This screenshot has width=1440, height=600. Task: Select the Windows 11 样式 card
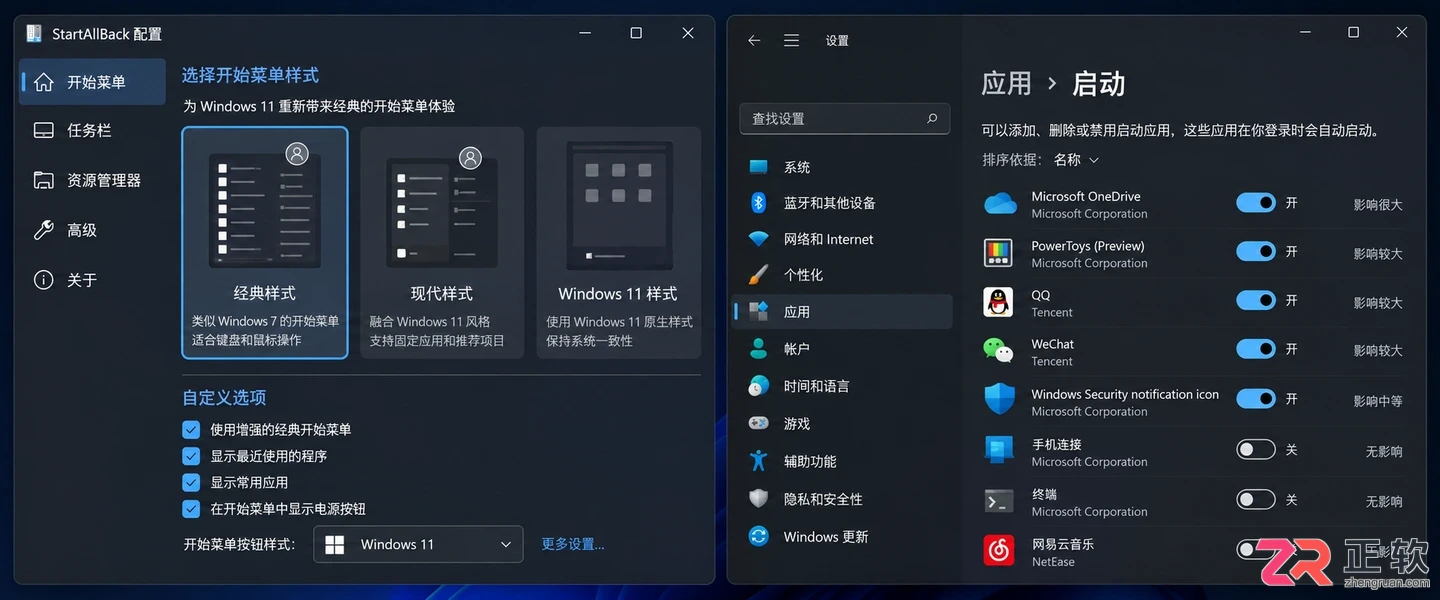point(619,242)
